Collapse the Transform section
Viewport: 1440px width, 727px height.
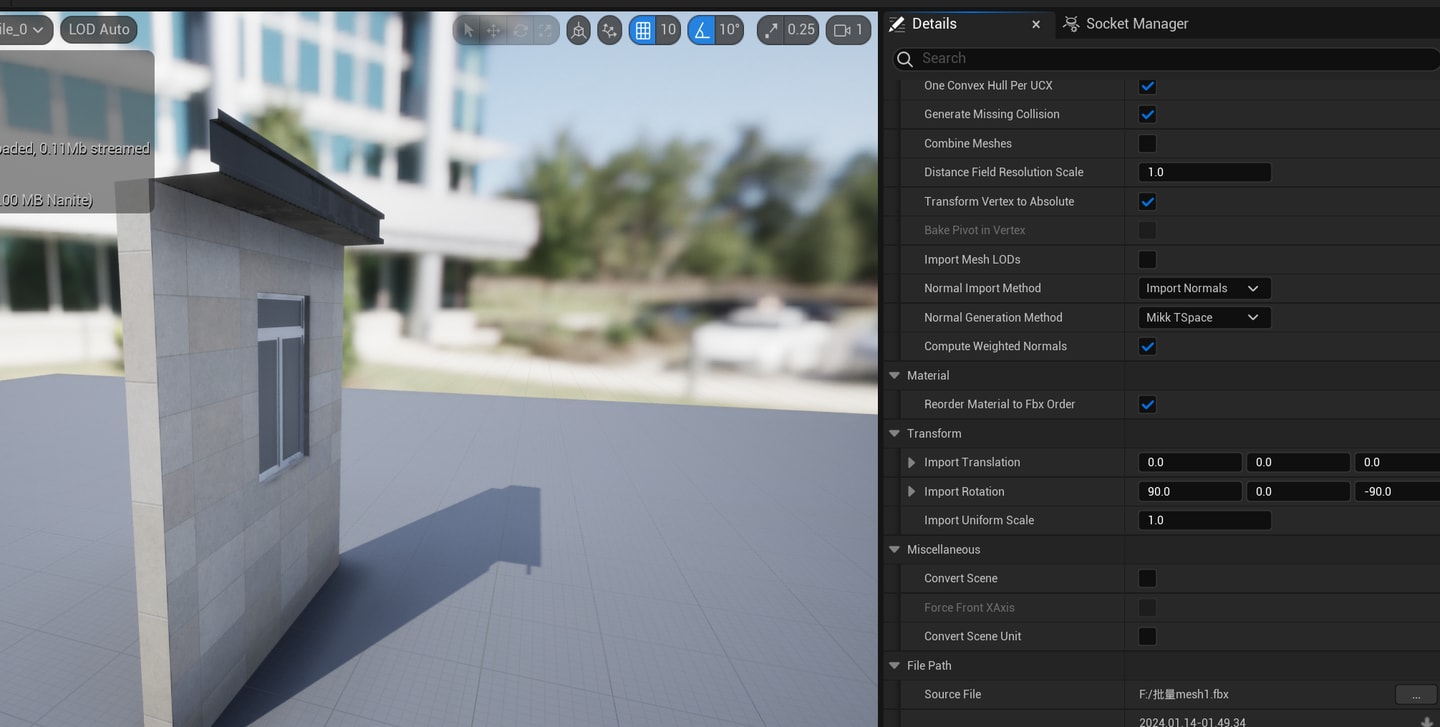[x=895, y=433]
